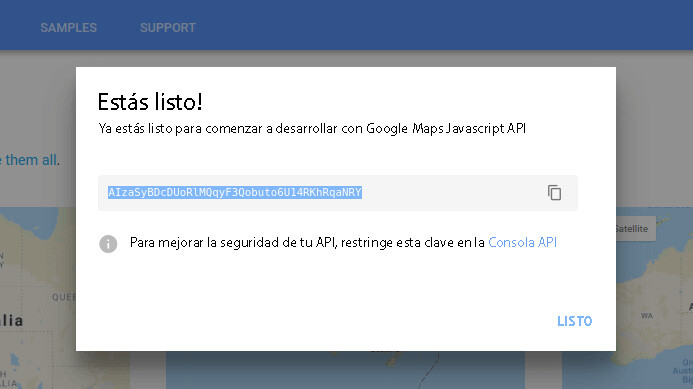Open the Consola API link
Screen dimensions: 693x389
[x=522, y=242]
